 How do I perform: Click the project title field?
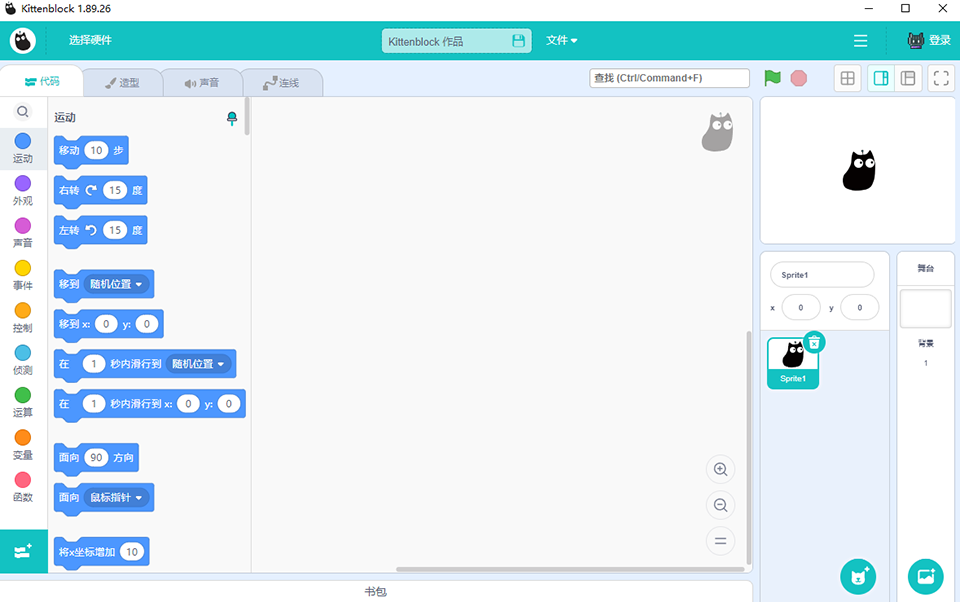[x=456, y=41]
